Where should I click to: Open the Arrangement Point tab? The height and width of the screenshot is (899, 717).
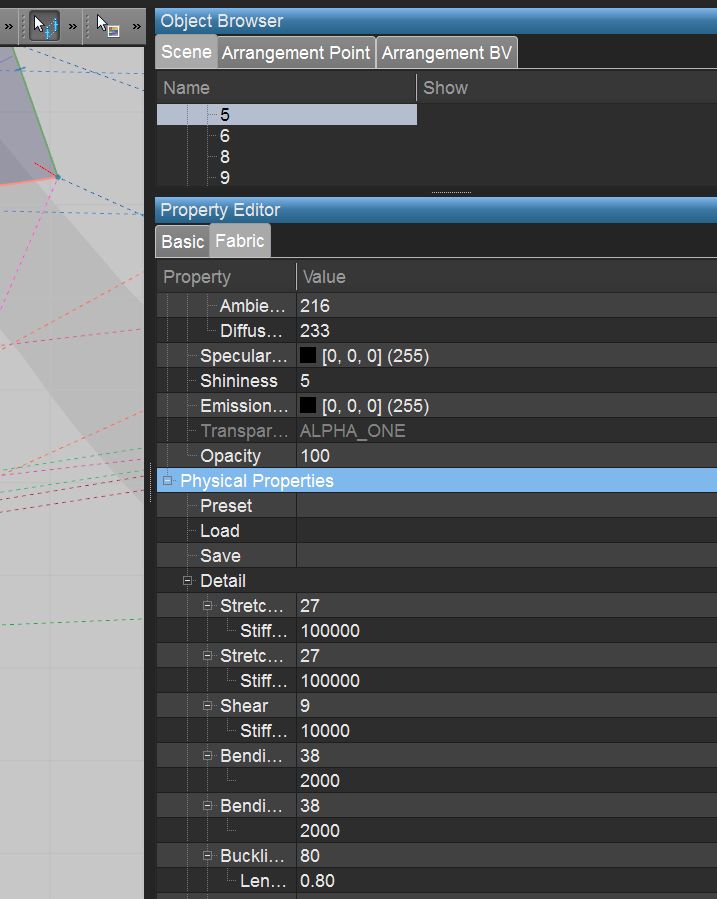coord(296,53)
